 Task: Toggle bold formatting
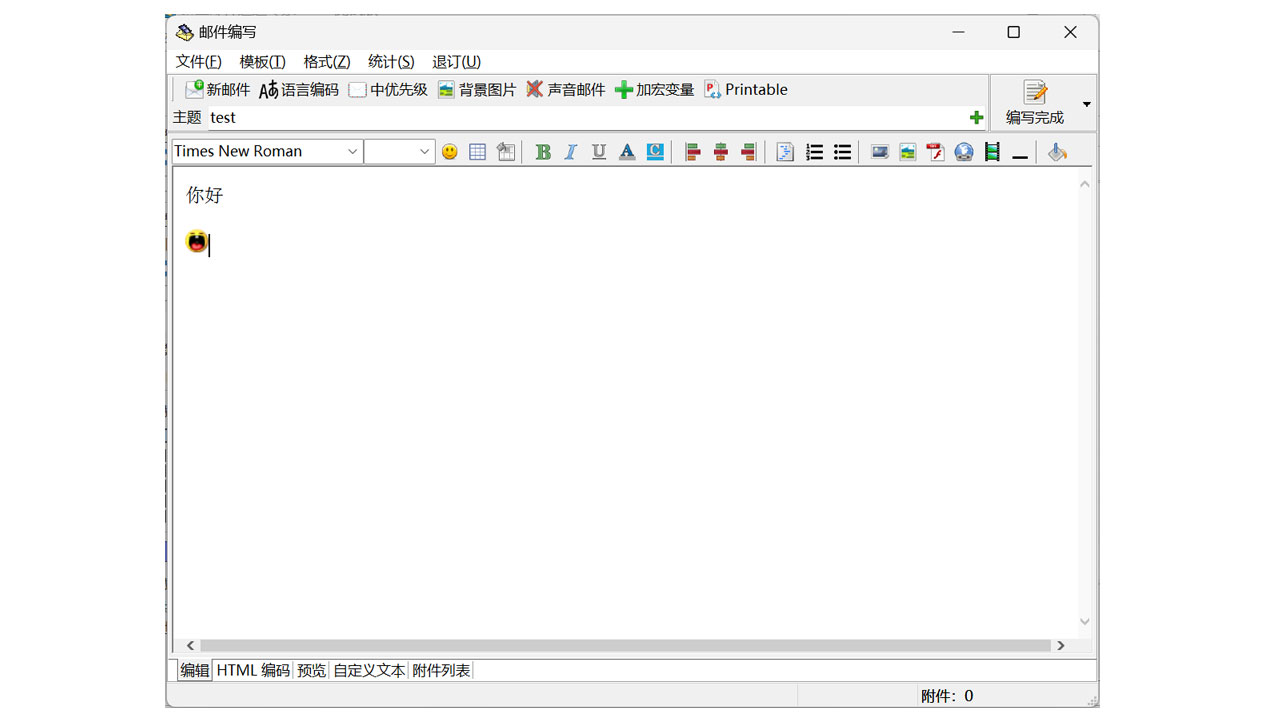click(543, 151)
